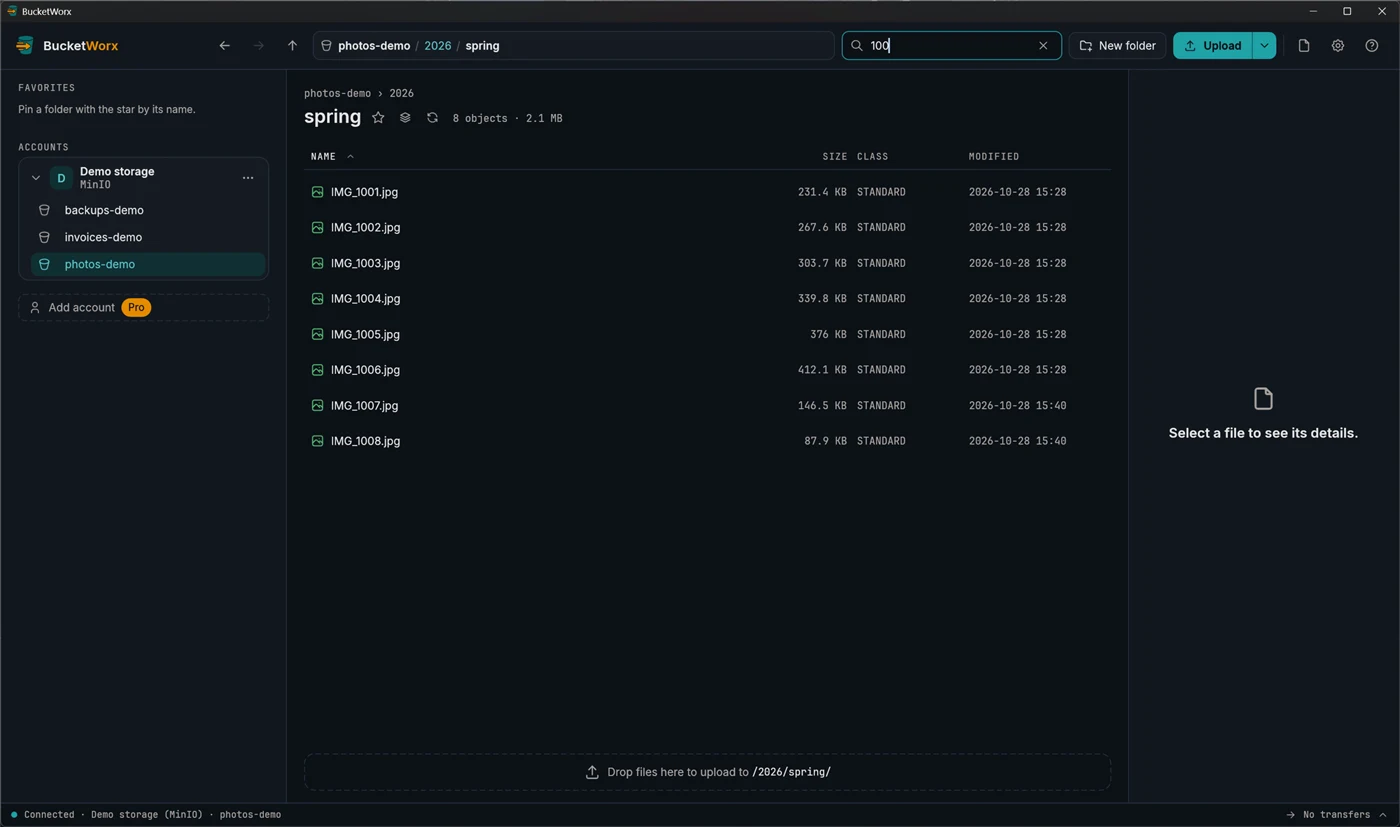The image size is (1400, 827).
Task: Create a New folder
Action: [1117, 46]
